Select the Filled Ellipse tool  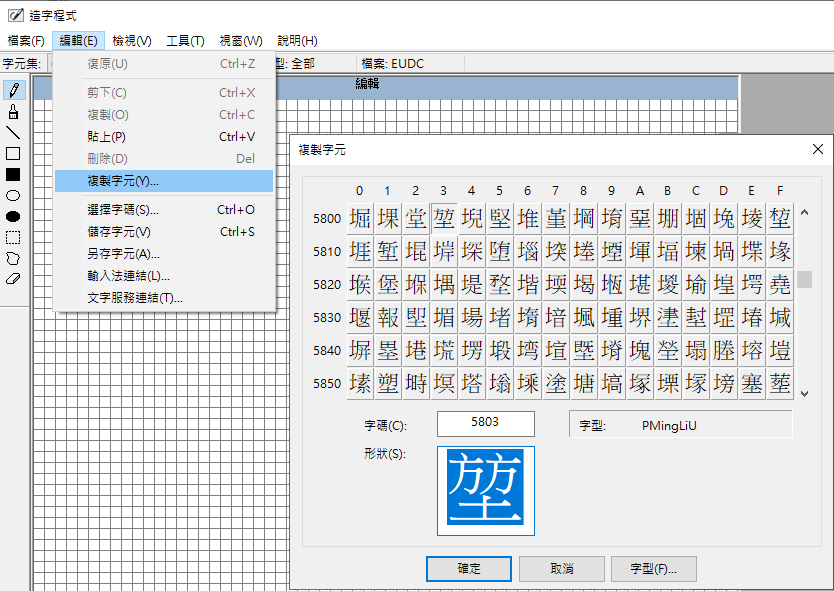coord(14,217)
